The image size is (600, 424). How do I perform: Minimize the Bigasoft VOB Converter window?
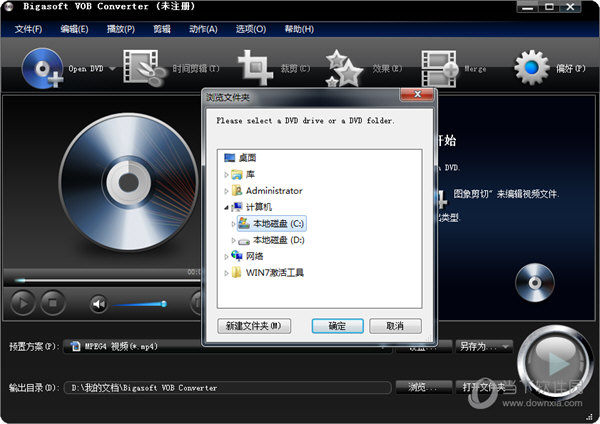pyautogui.click(x=527, y=7)
